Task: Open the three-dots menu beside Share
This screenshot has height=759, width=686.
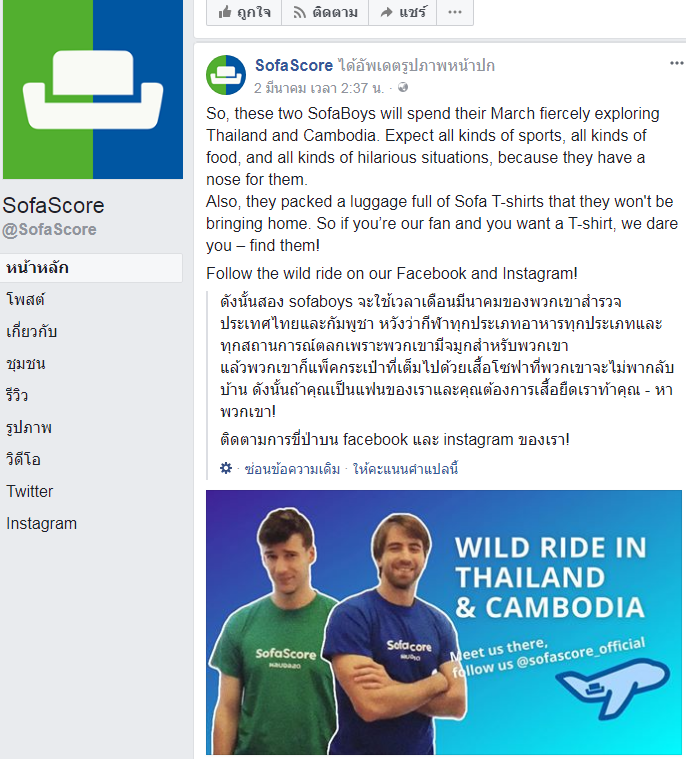Action: click(x=455, y=12)
